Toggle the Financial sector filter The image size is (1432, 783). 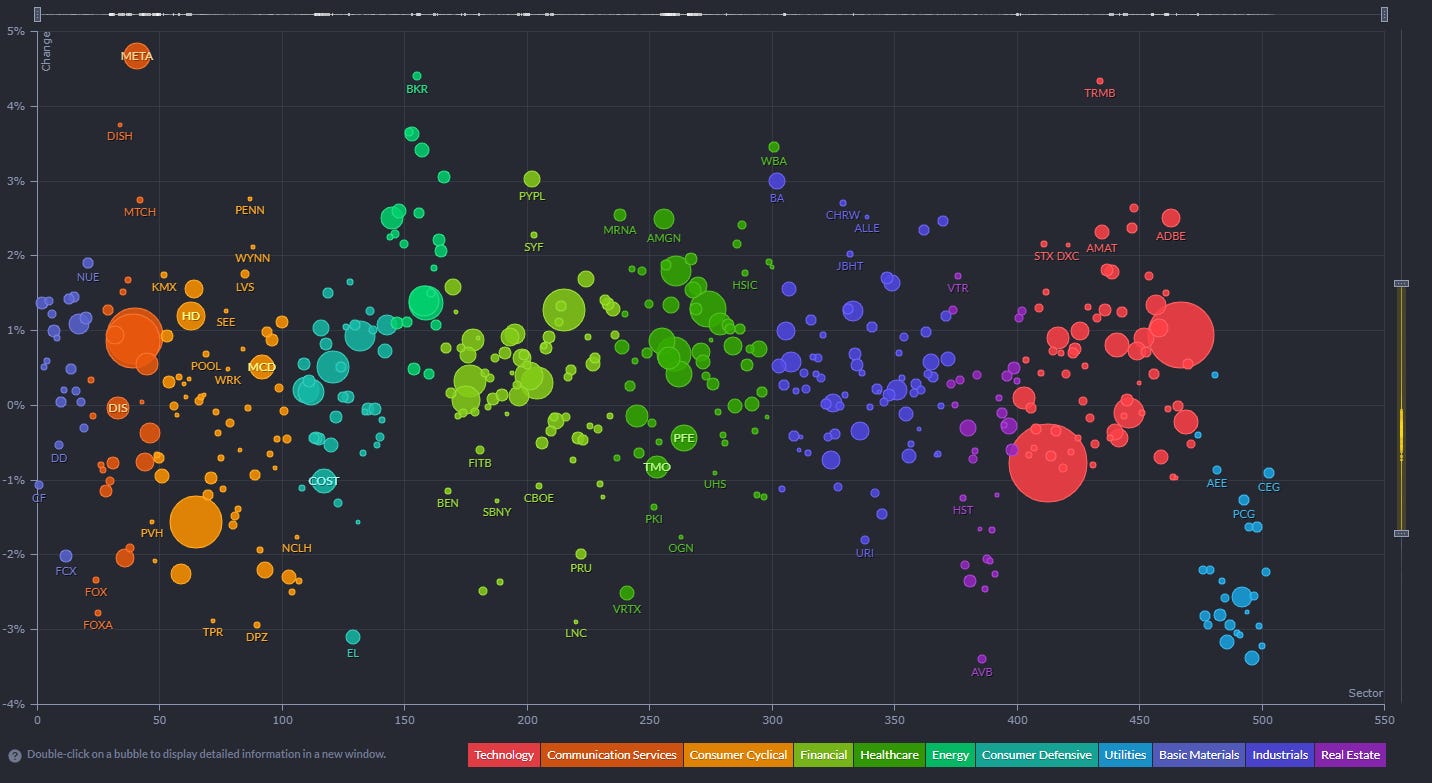(x=823, y=755)
